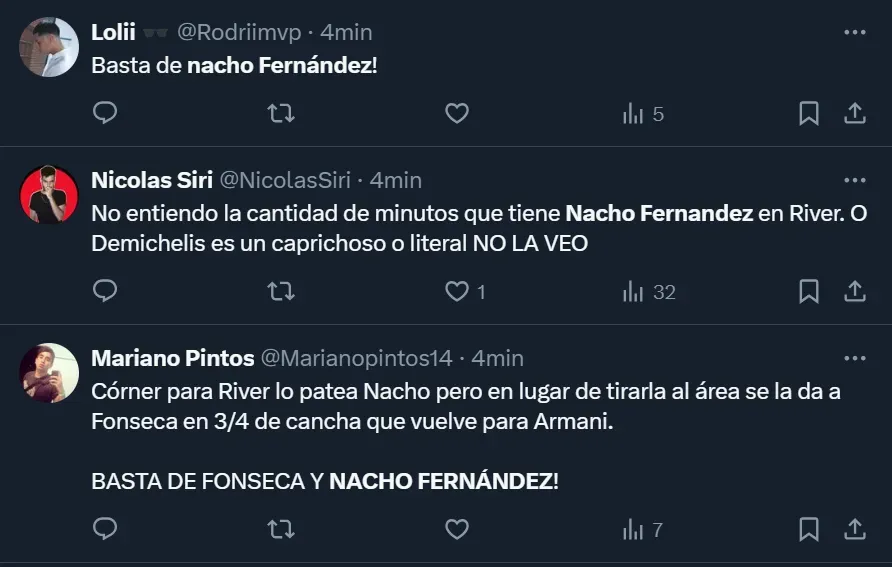
Task: Open @NicolasSiri profile handle link
Action: [284, 180]
